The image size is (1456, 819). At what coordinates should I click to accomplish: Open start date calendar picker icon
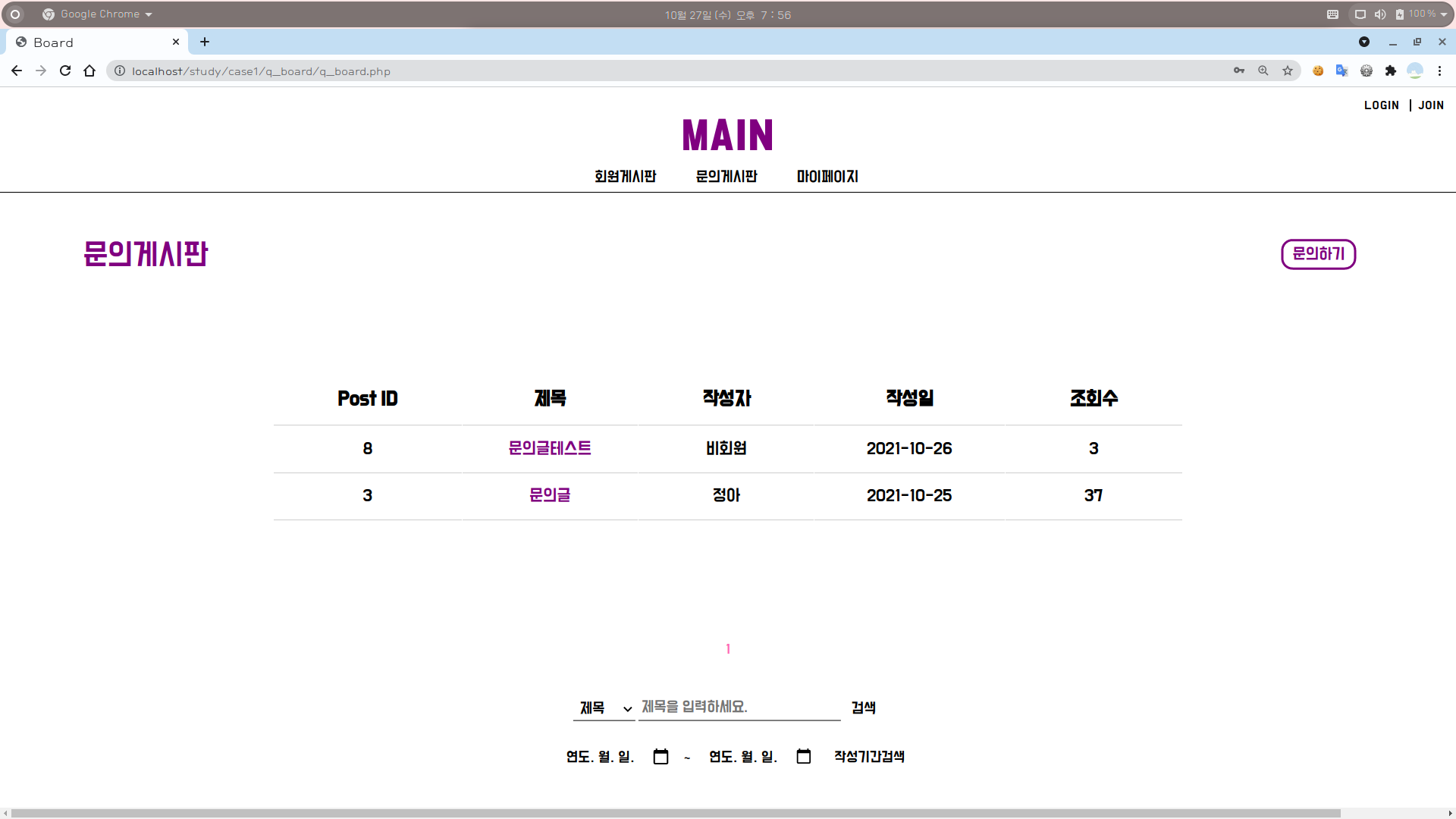point(661,756)
